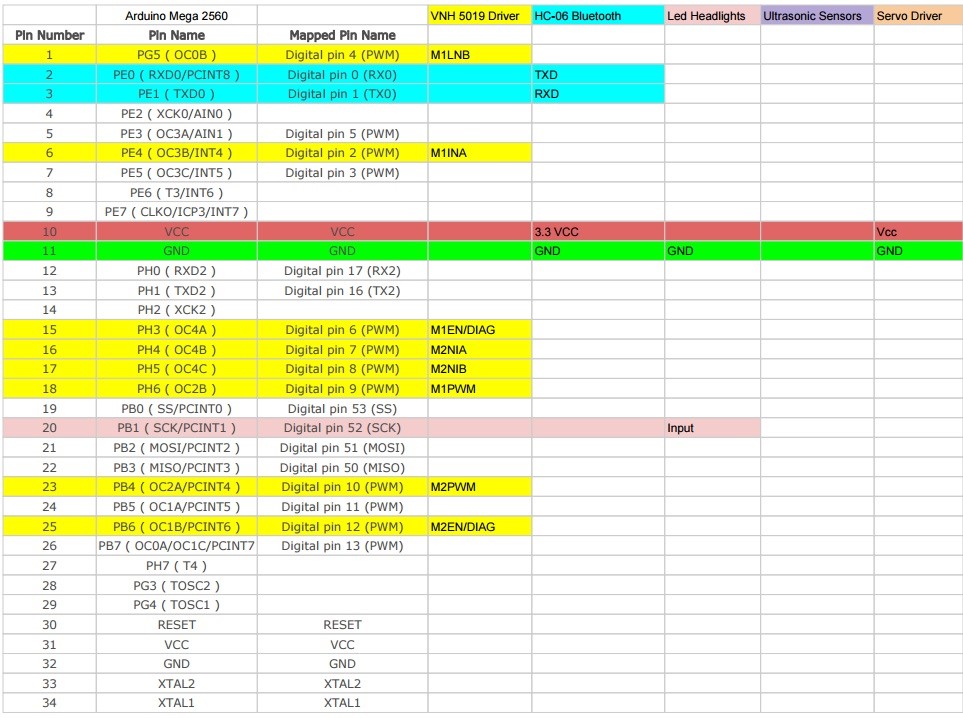This screenshot has height=718, width=963.
Task: Click cell 'Digital pin 4 (PWM)'
Action: [x=342, y=55]
